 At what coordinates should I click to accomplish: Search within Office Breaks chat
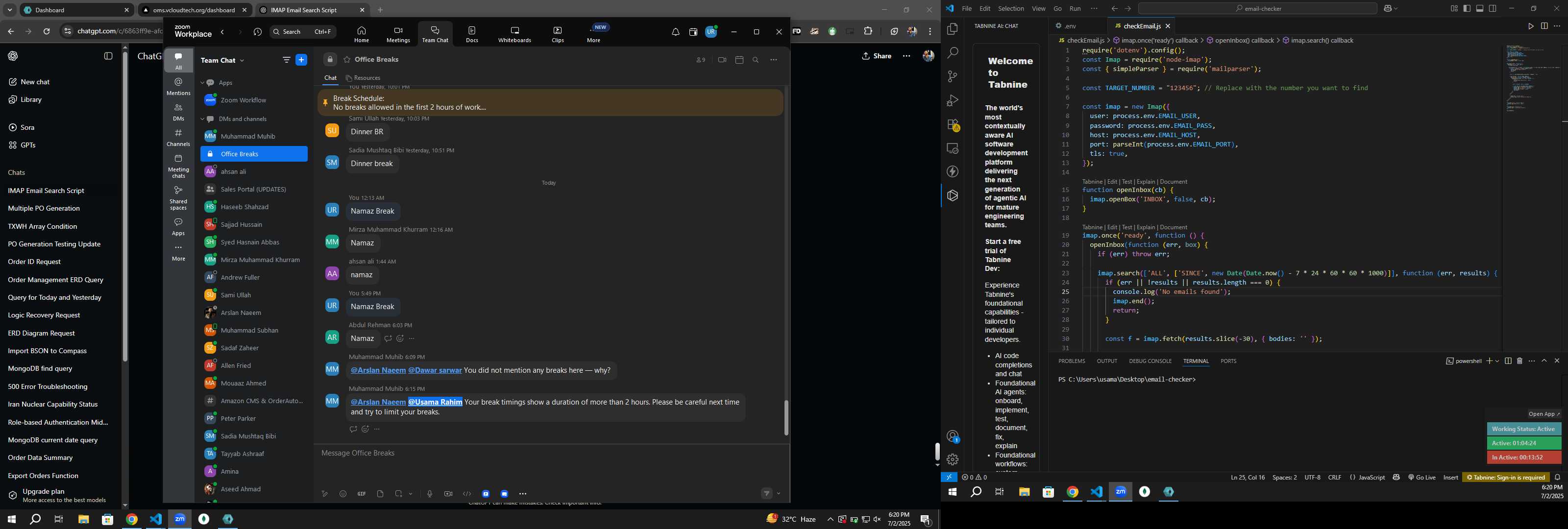click(x=756, y=60)
